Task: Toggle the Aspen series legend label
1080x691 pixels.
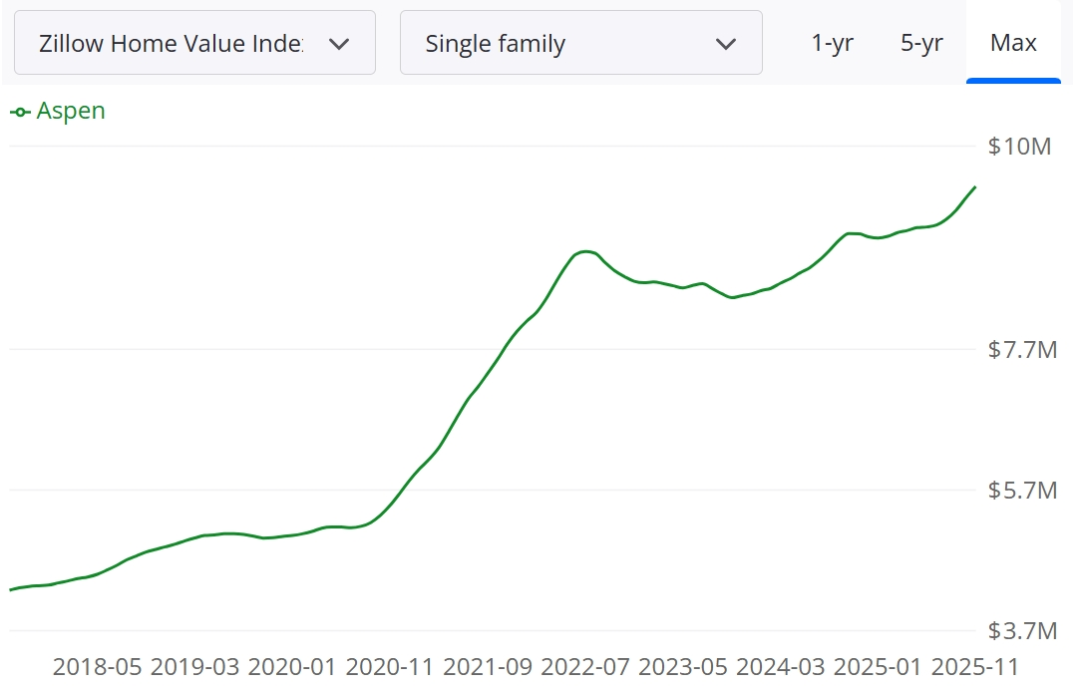Action: (x=71, y=111)
